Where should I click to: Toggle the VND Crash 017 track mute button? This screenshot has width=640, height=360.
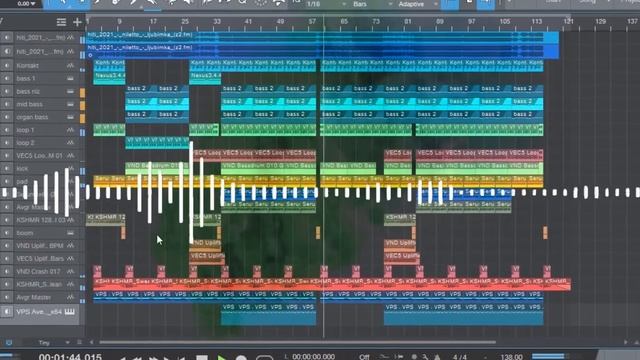point(7,271)
